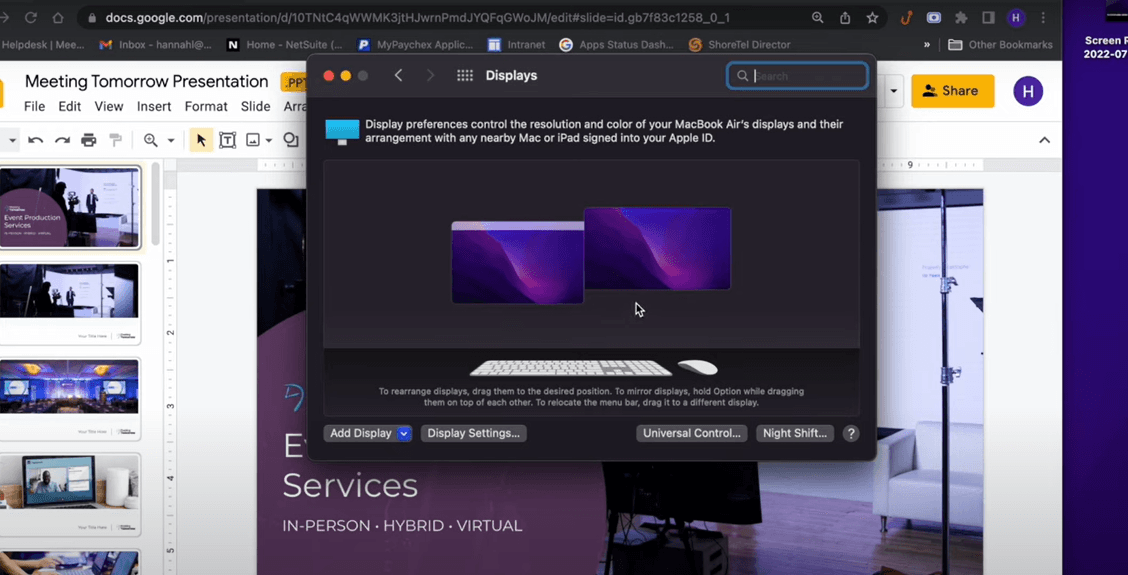Click the Share button in Slides

tap(952, 91)
